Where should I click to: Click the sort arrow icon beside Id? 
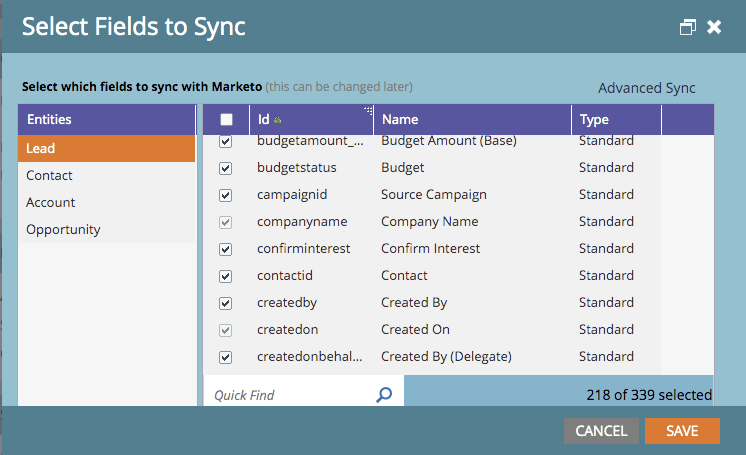278,121
